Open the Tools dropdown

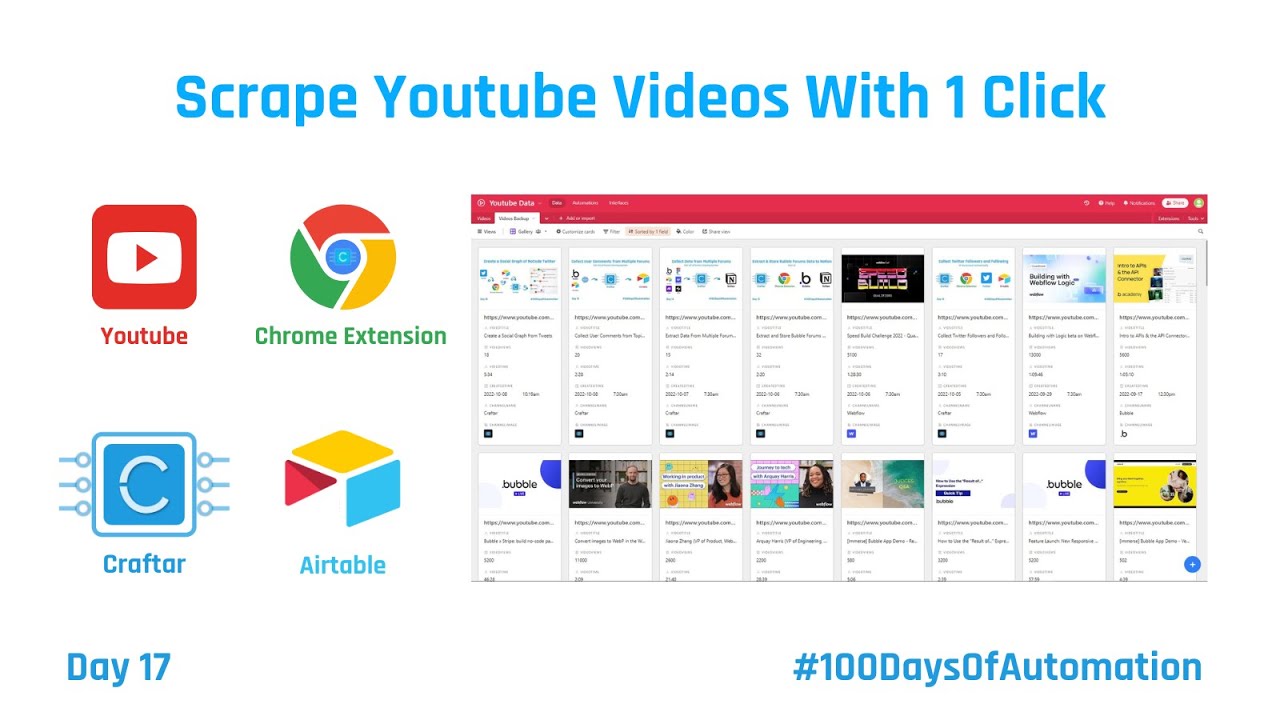[x=1195, y=218]
